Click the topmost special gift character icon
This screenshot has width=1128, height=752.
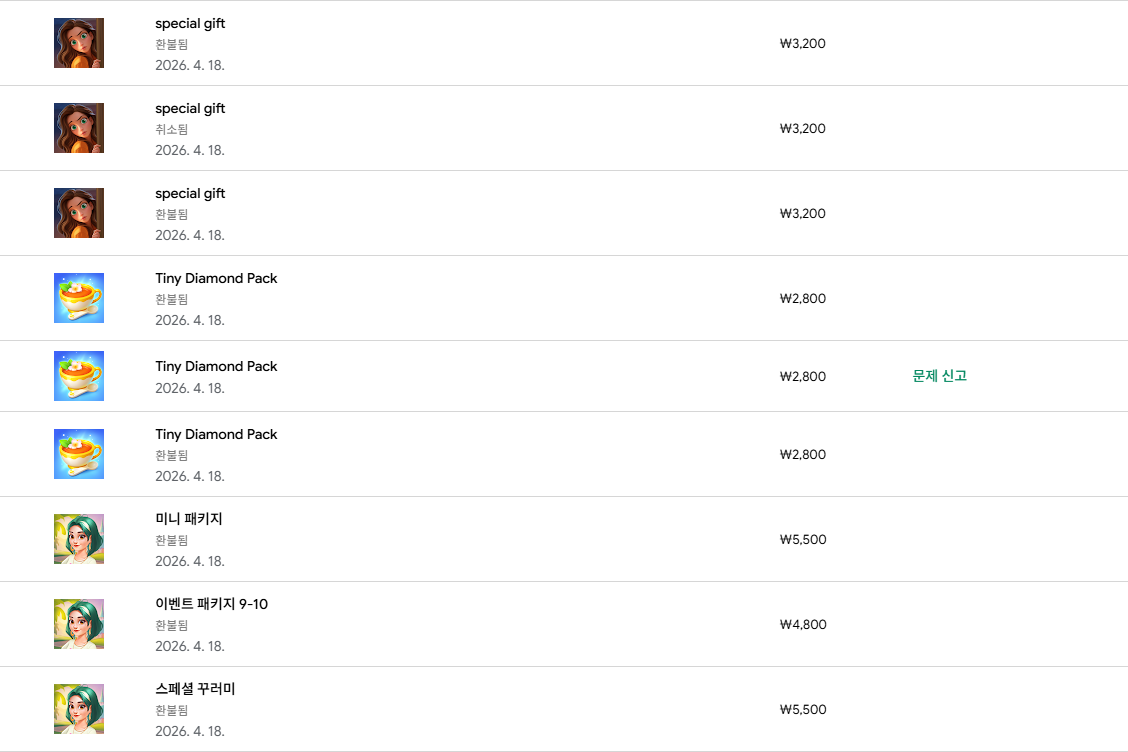79,43
